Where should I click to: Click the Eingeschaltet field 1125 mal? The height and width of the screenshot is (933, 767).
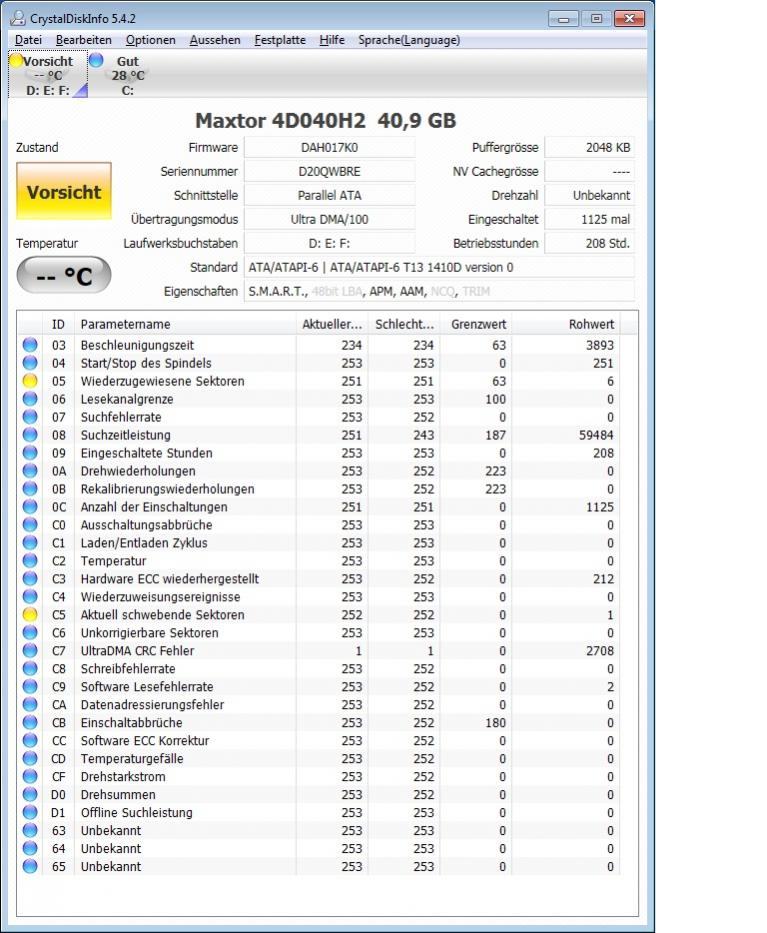click(590, 219)
